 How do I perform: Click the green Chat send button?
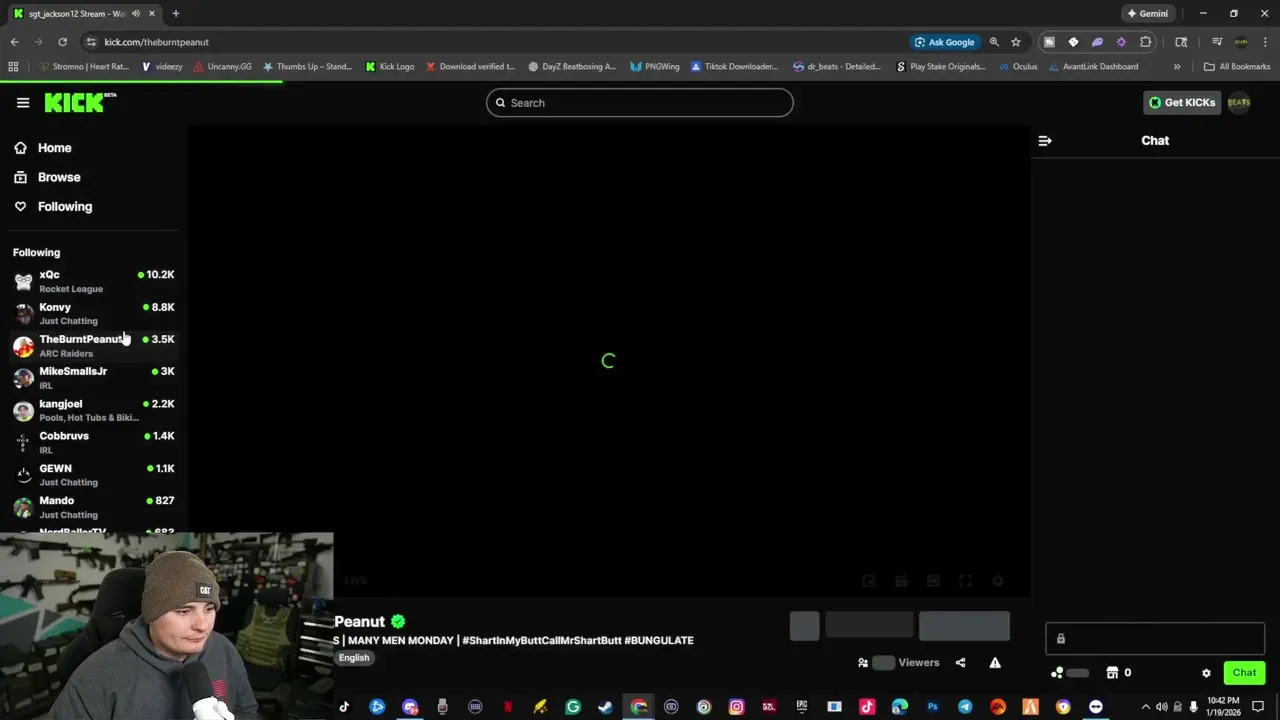(1244, 673)
